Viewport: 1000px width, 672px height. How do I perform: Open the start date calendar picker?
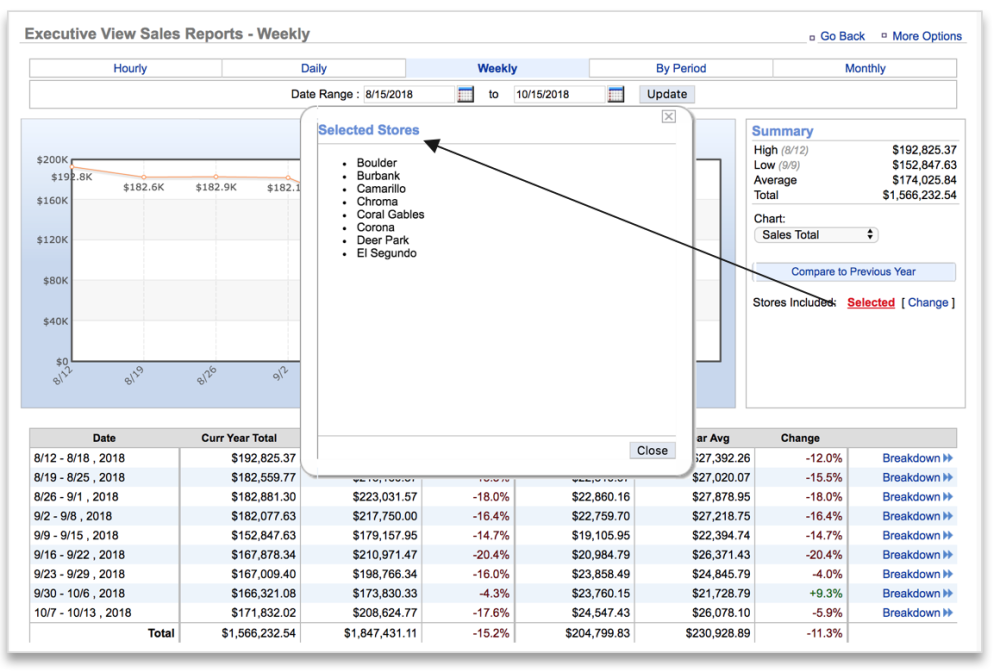click(464, 93)
